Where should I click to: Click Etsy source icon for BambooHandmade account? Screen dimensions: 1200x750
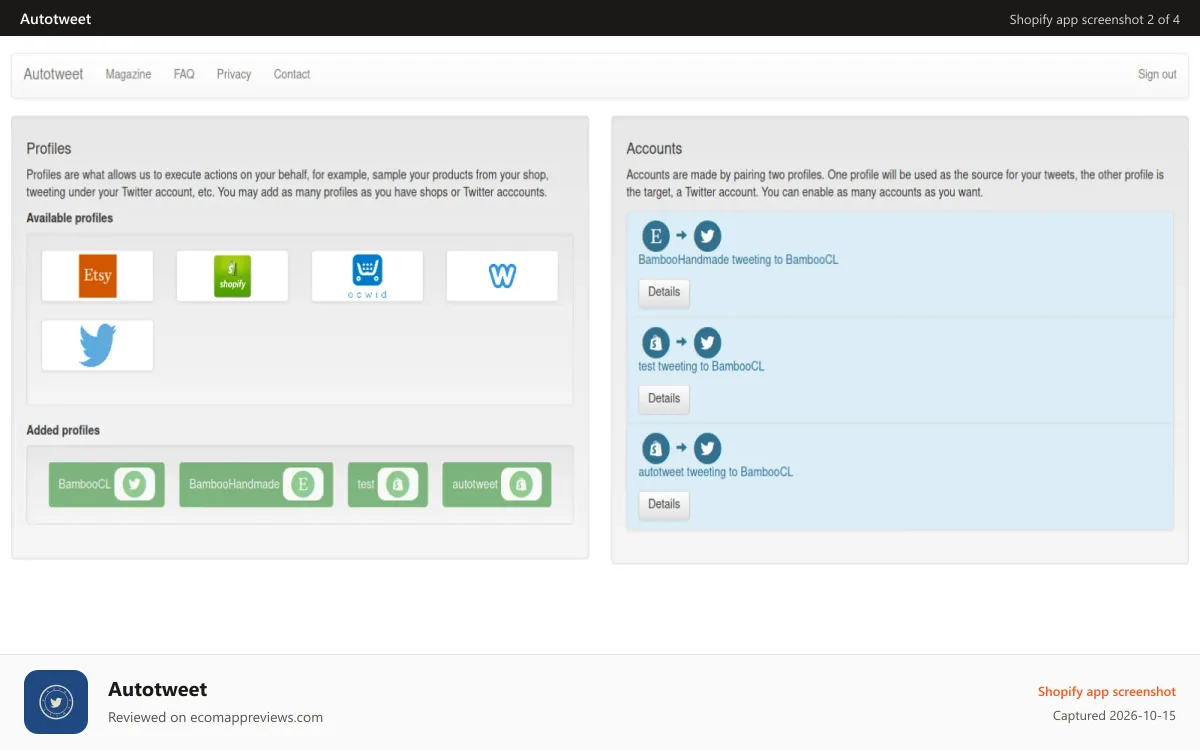pos(656,236)
